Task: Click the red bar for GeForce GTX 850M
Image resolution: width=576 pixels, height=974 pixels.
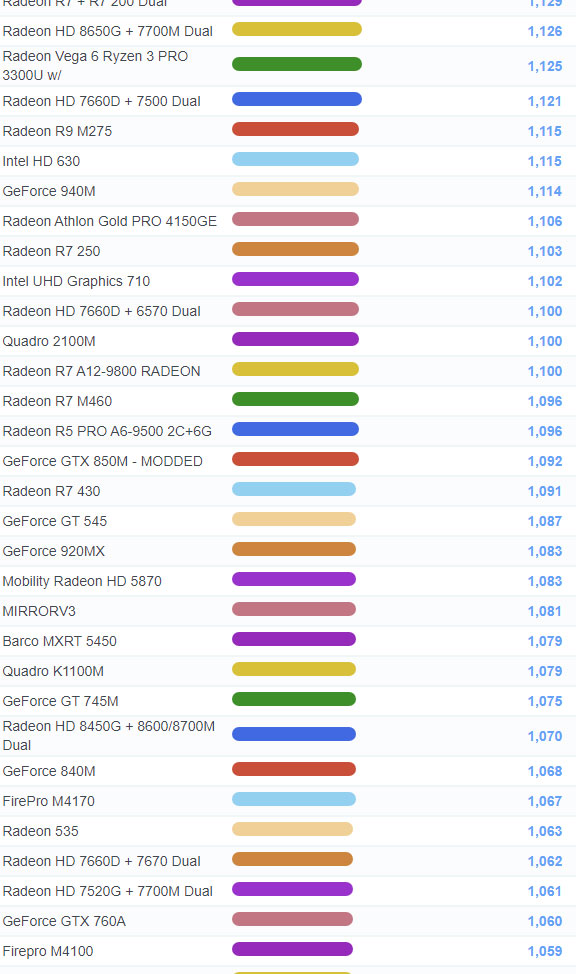Action: click(x=296, y=460)
